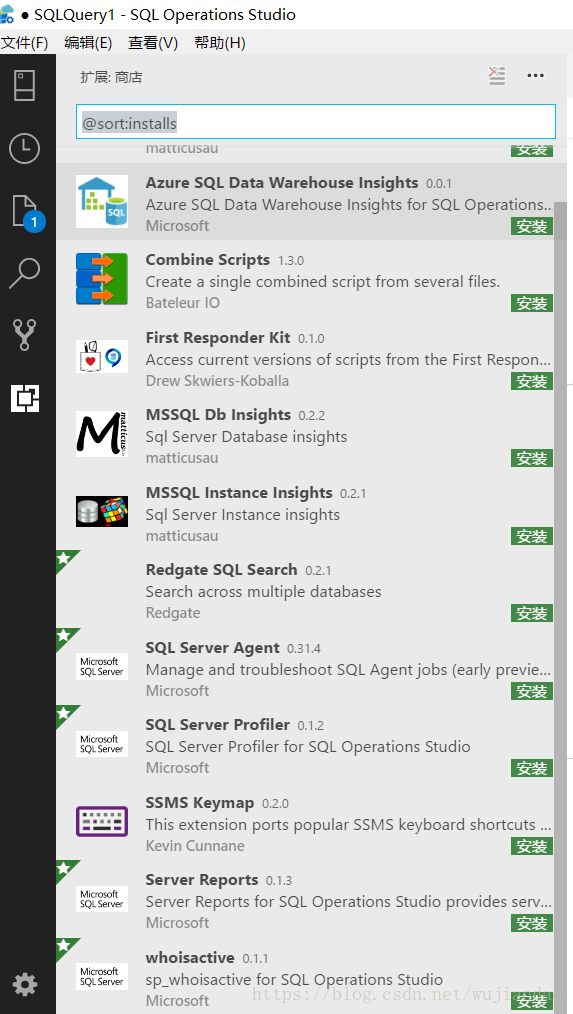
Task: Open the Task History clock icon
Action: pos(25,149)
